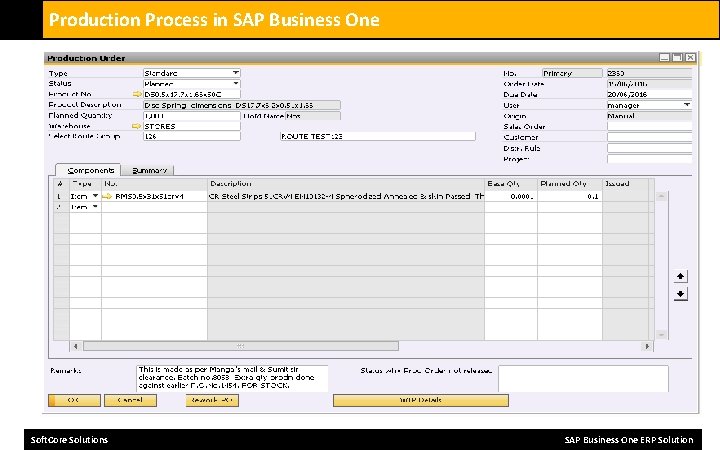Click the field showing ROUTE TEST123
This screenshot has width=720, height=450.
[377, 136]
